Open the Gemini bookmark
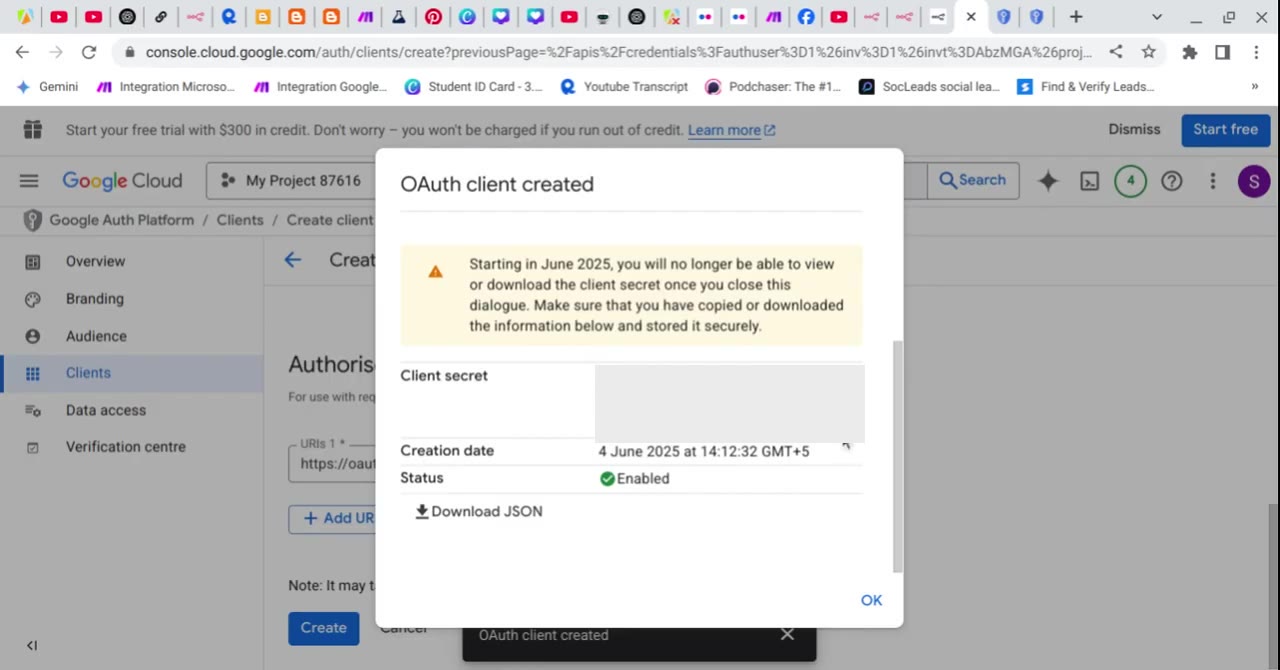Image resolution: width=1280 pixels, height=670 pixels. [47, 87]
